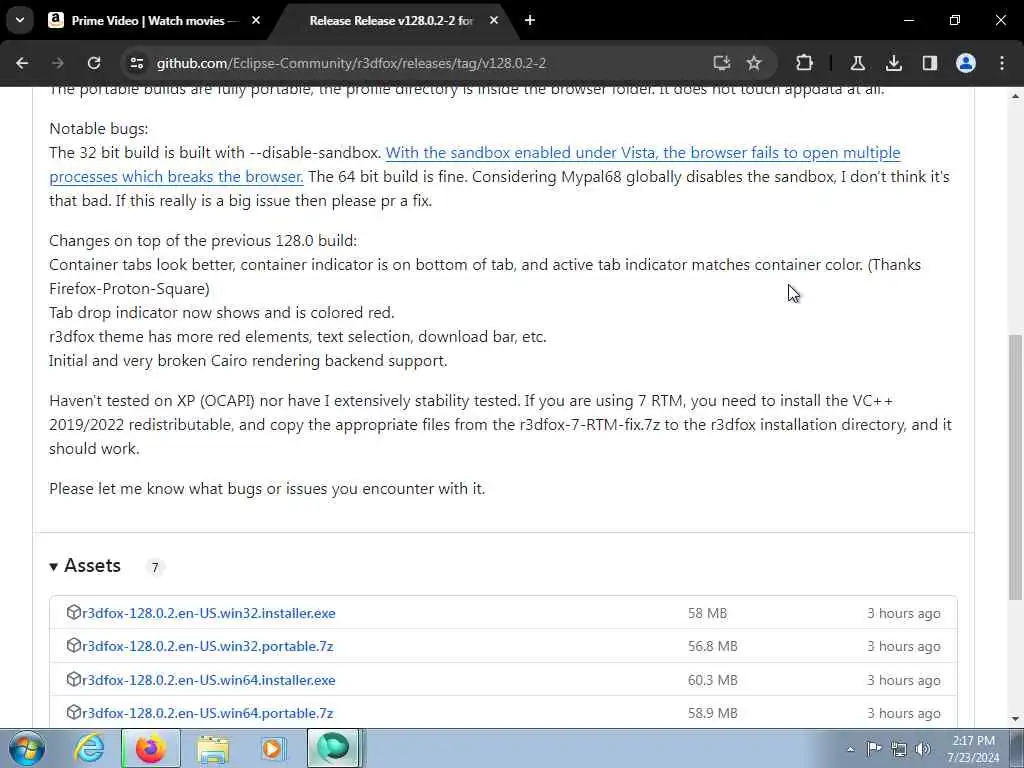Download r3dfox win32.installer.exe
This screenshot has width=1024, height=768.
coord(209,613)
